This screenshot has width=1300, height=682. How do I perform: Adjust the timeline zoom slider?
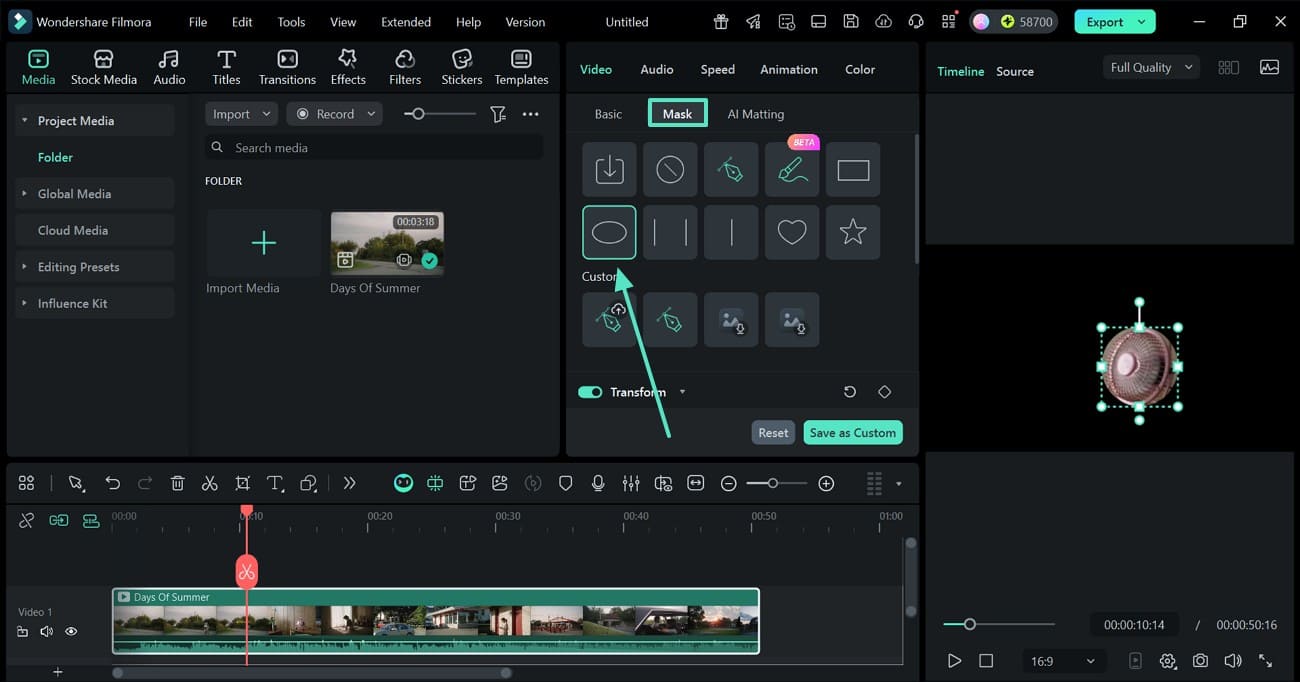[773, 483]
